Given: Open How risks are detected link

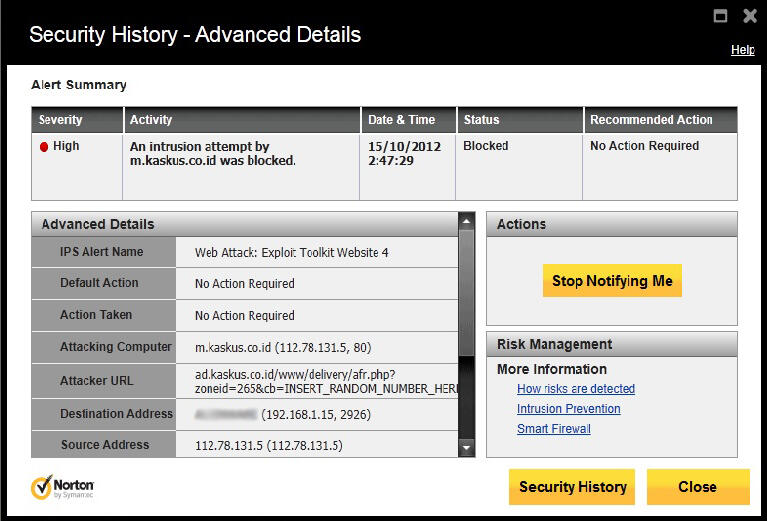Looking at the screenshot, I should [x=576, y=389].
